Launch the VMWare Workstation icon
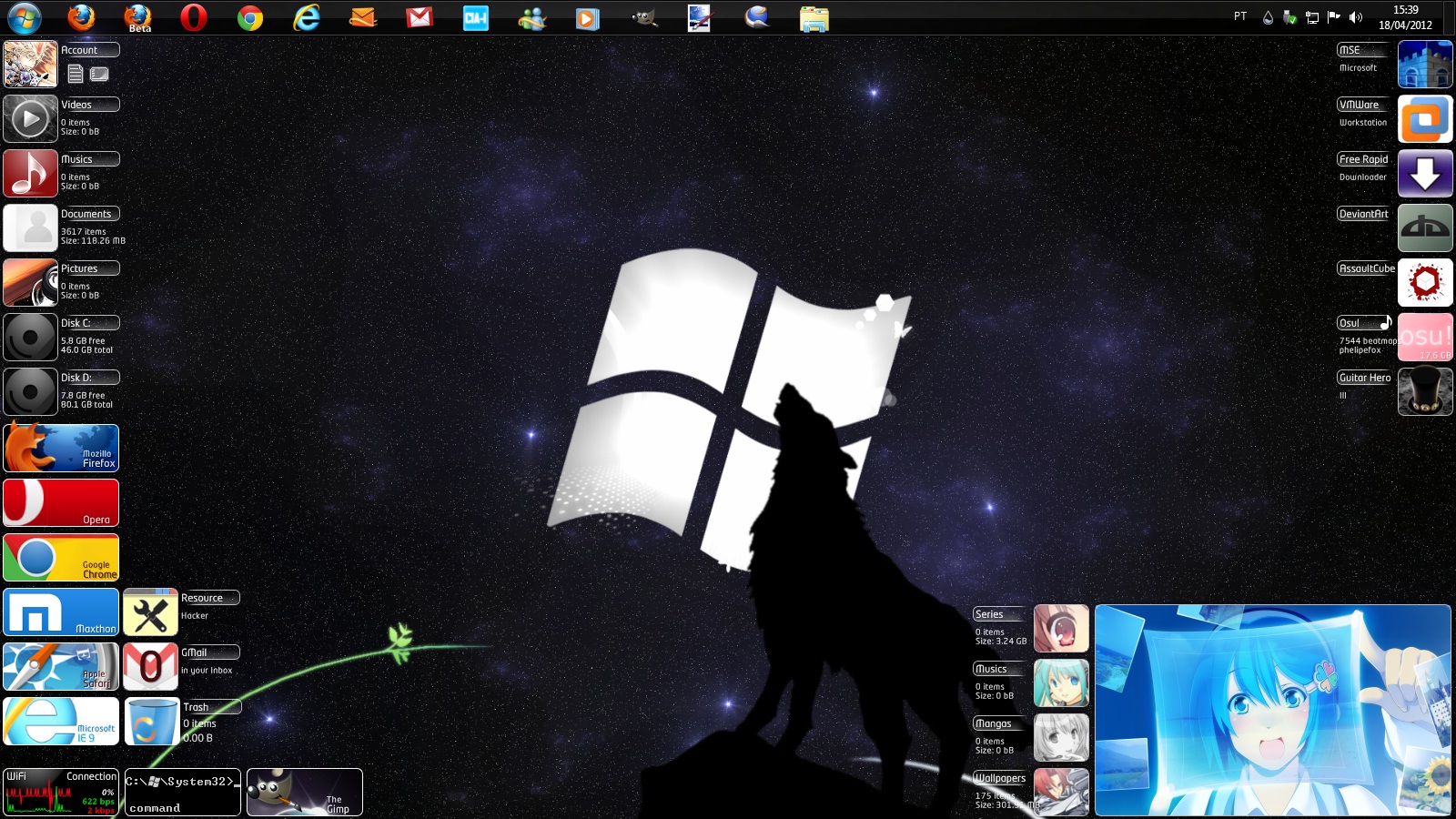 pyautogui.click(x=1425, y=118)
